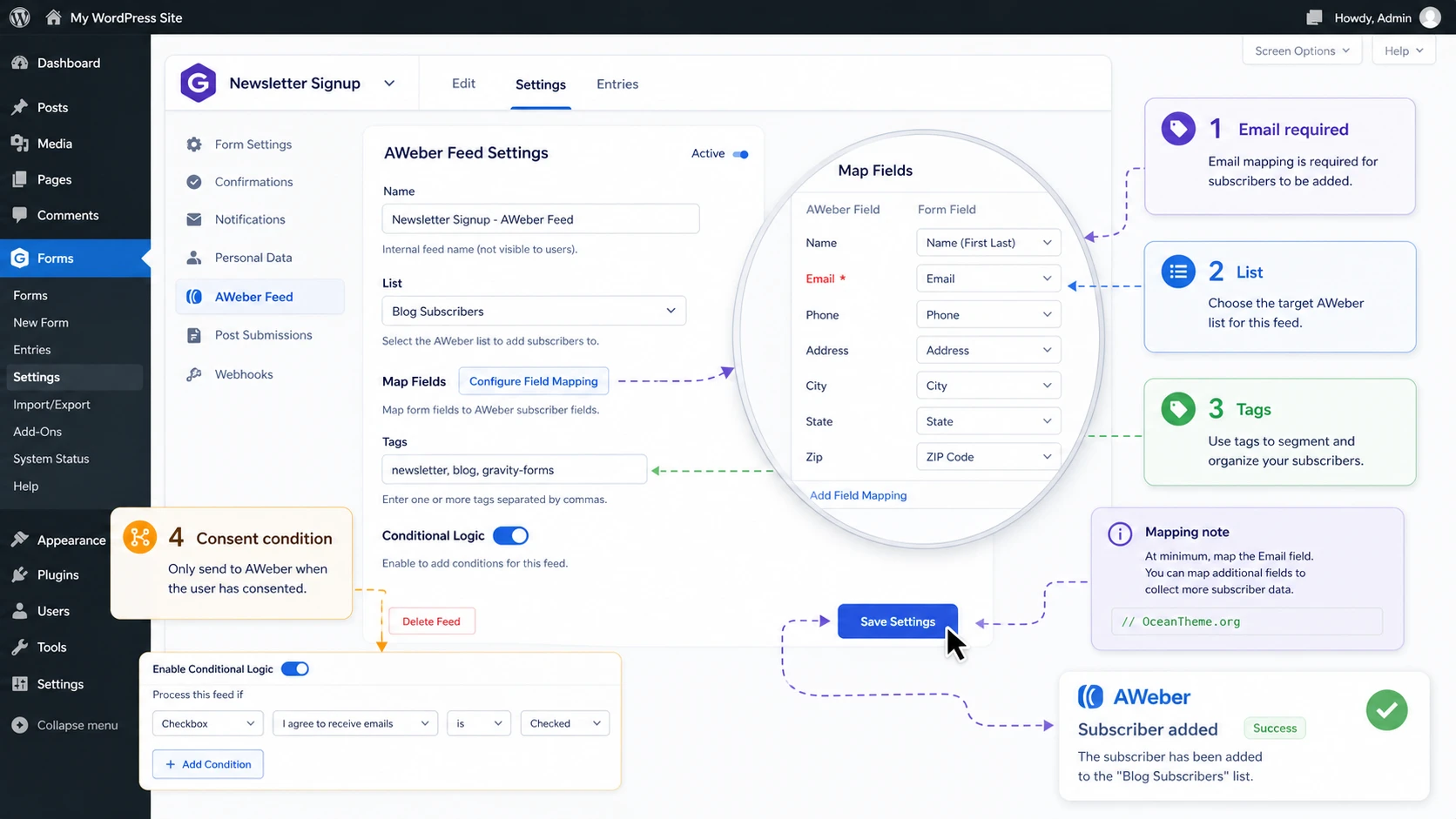Open the City form field dropdown

[988, 386]
